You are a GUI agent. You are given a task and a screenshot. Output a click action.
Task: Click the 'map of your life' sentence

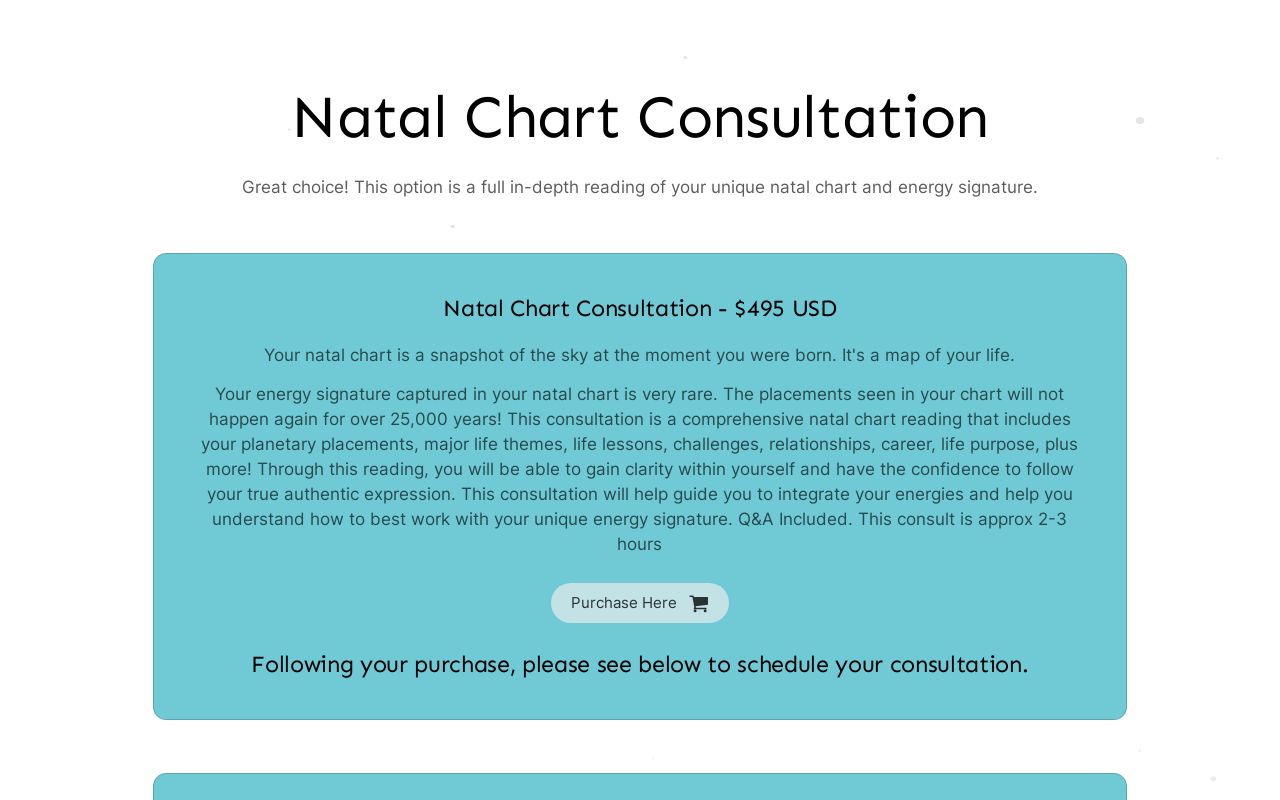coord(640,355)
